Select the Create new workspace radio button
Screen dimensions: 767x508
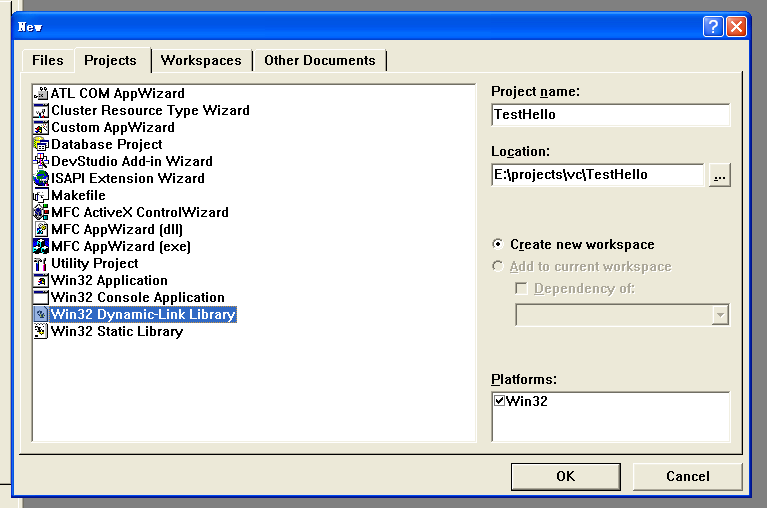click(x=498, y=243)
